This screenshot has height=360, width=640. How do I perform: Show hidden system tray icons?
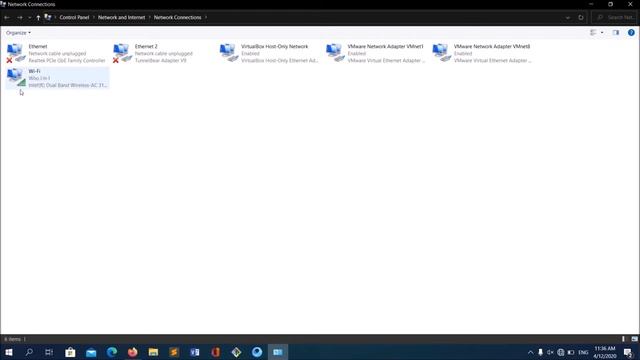[x=530, y=352]
